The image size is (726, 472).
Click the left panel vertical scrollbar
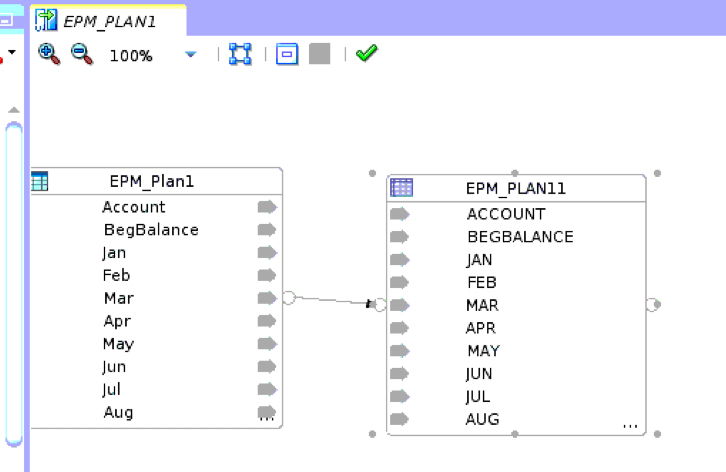[x=13, y=280]
